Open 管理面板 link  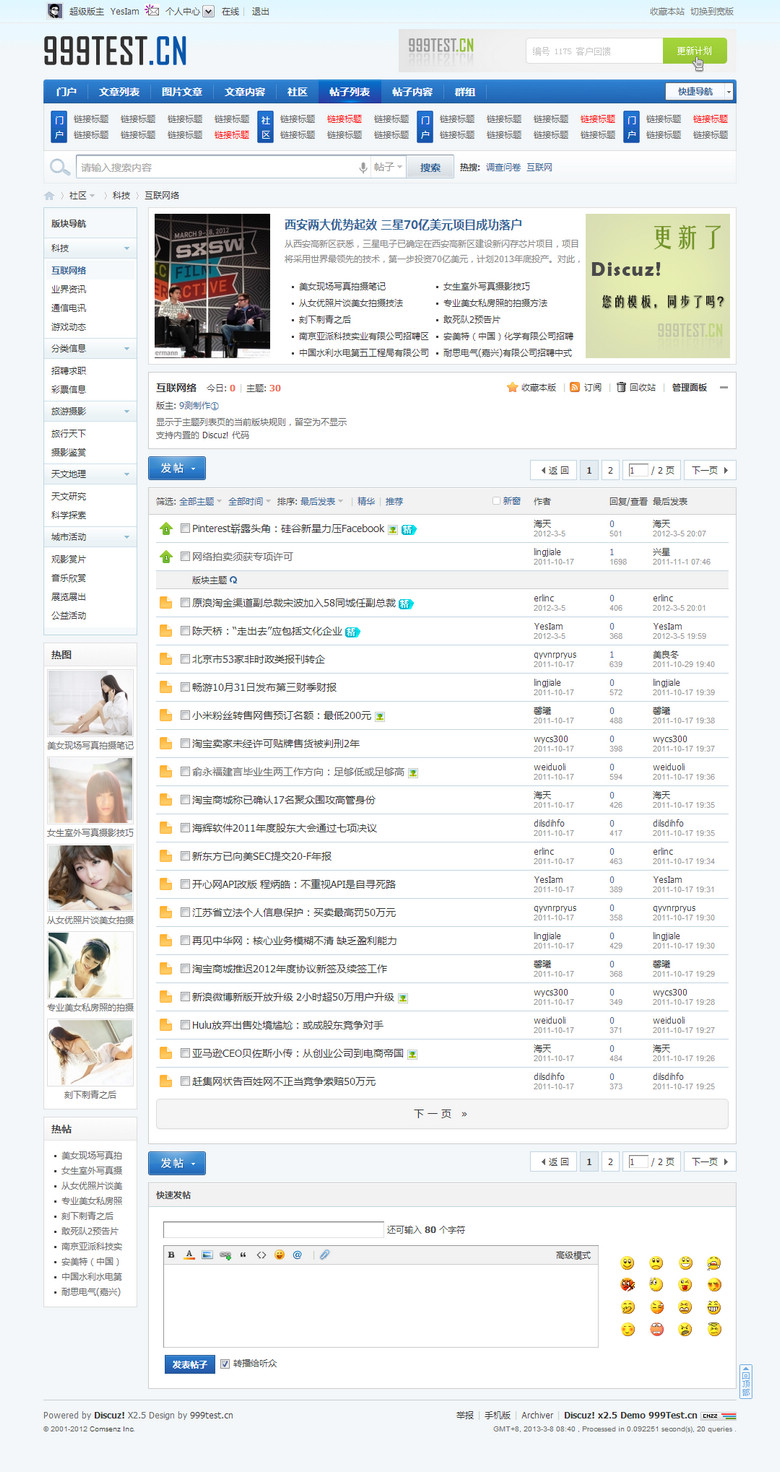coord(689,387)
